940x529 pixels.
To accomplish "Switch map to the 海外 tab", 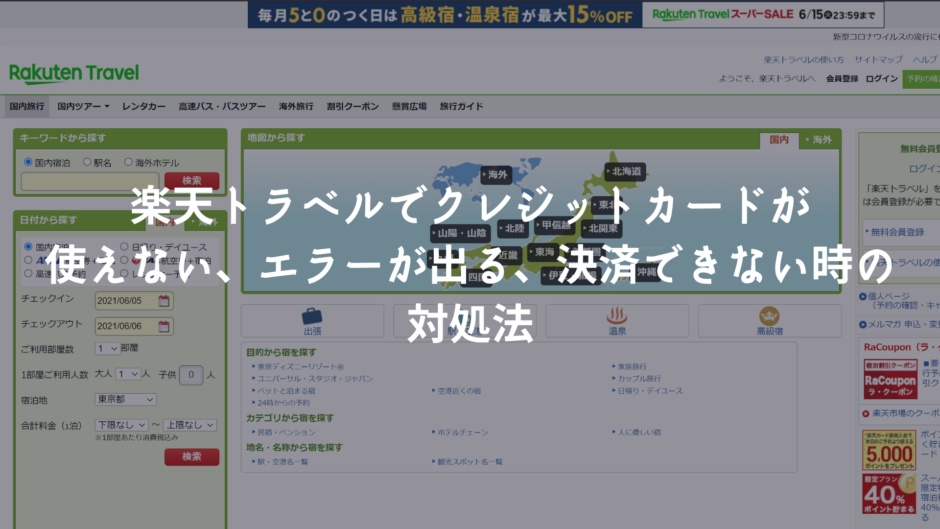I will point(819,140).
